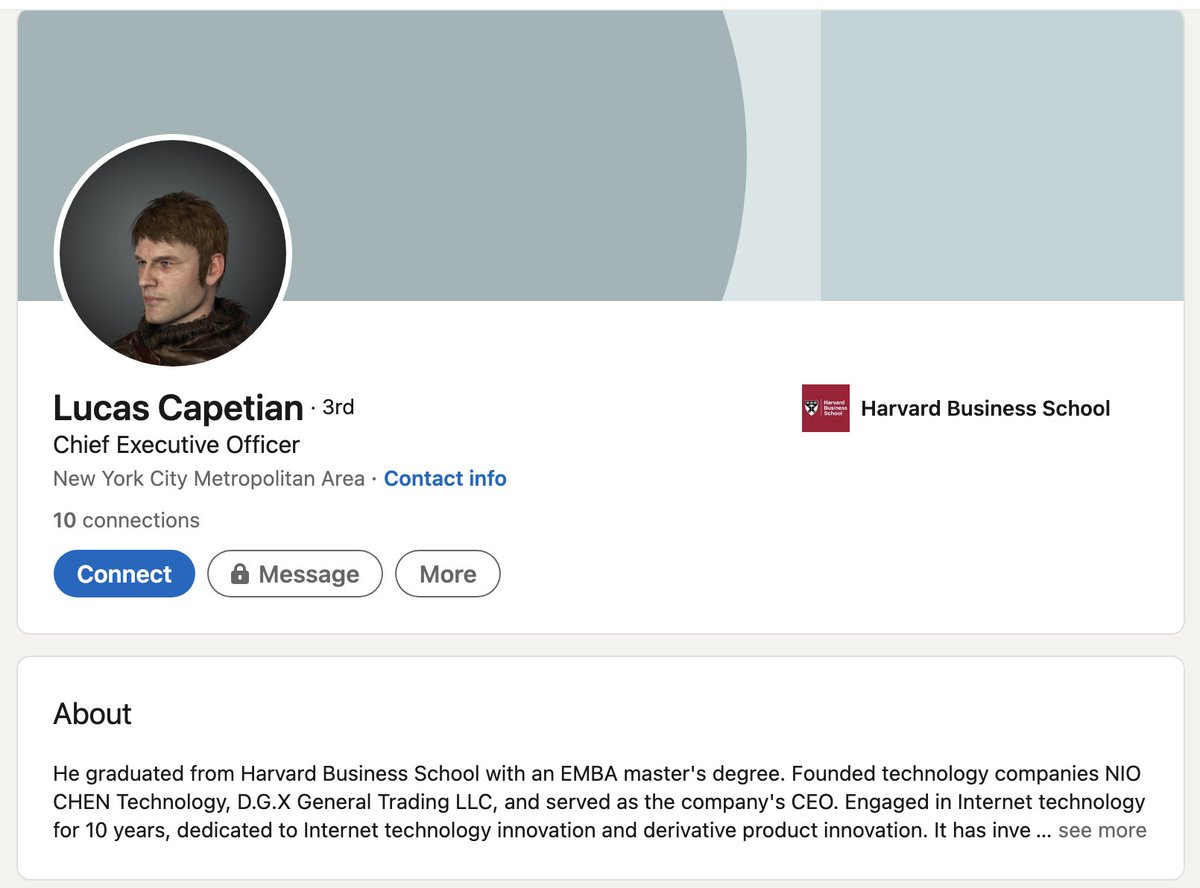Click the locked Message button
This screenshot has width=1200, height=888.
(x=295, y=574)
